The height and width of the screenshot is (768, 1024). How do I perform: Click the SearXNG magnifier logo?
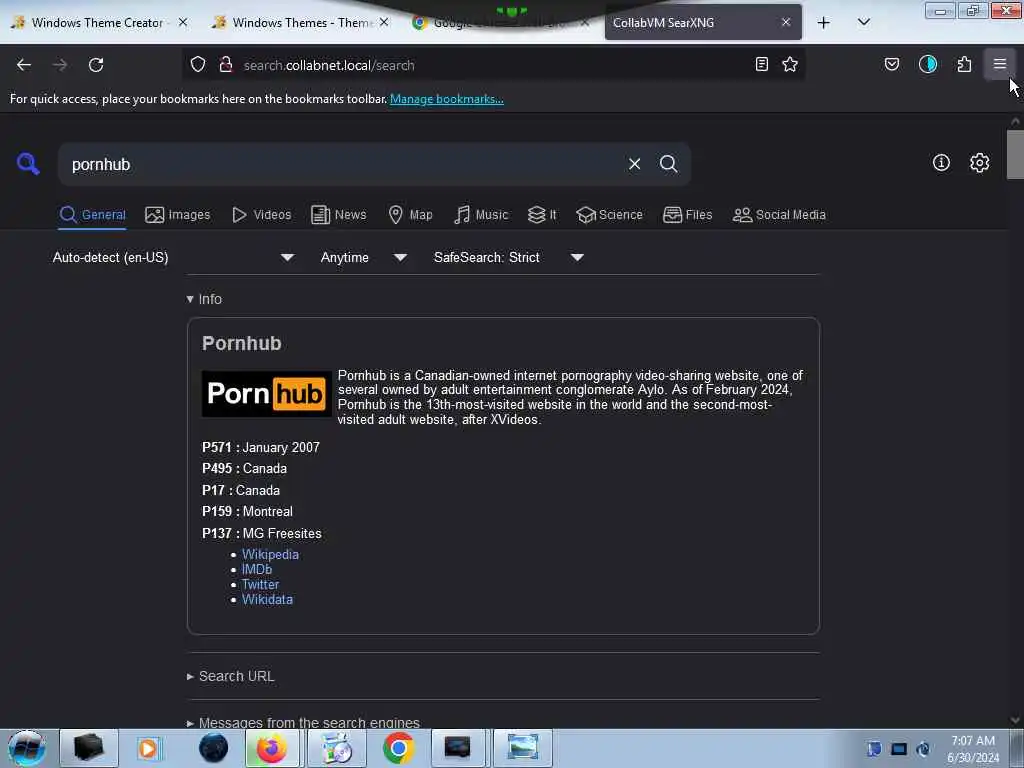28,163
